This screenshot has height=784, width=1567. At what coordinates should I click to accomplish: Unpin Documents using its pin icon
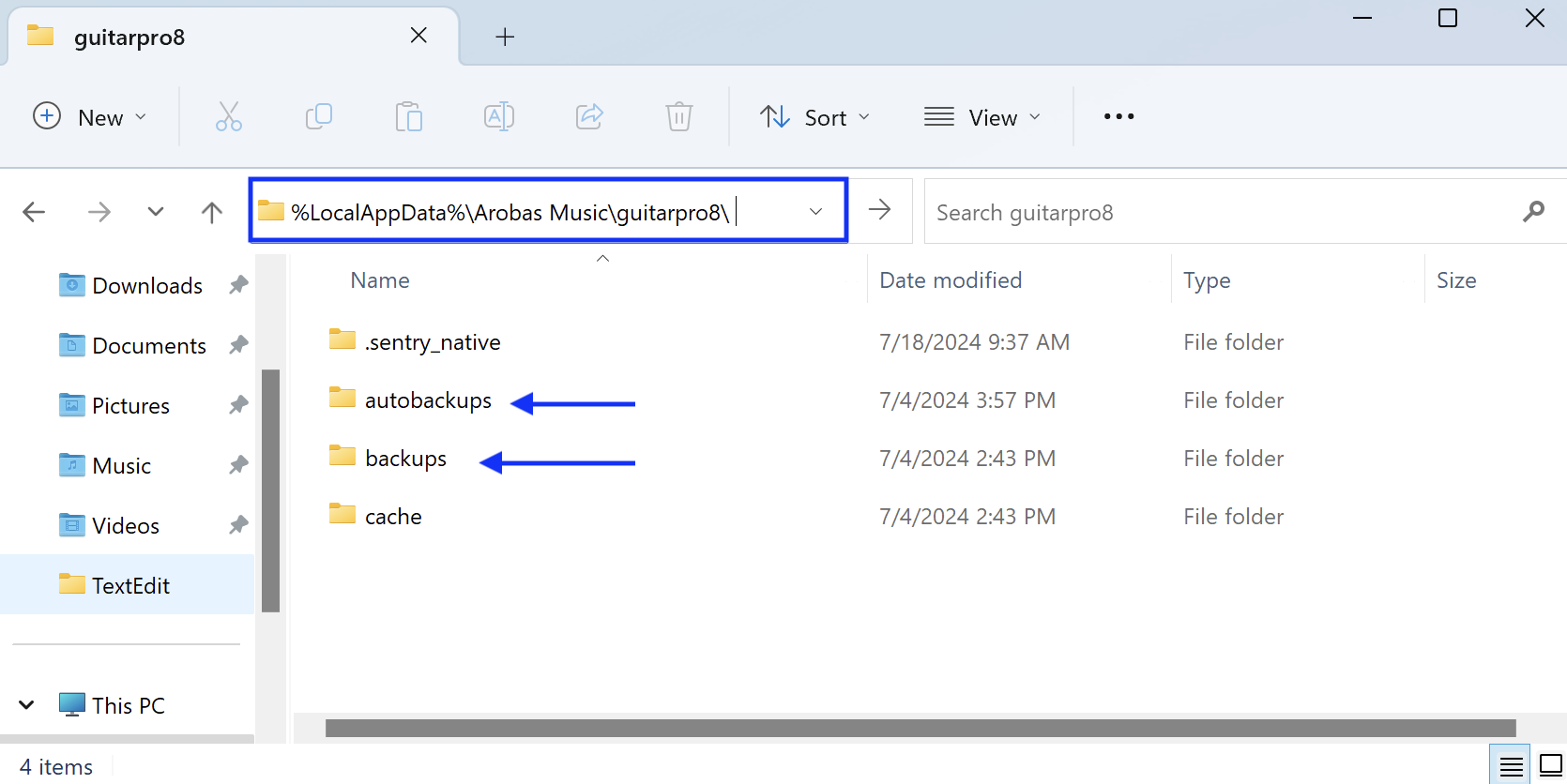pos(238,344)
